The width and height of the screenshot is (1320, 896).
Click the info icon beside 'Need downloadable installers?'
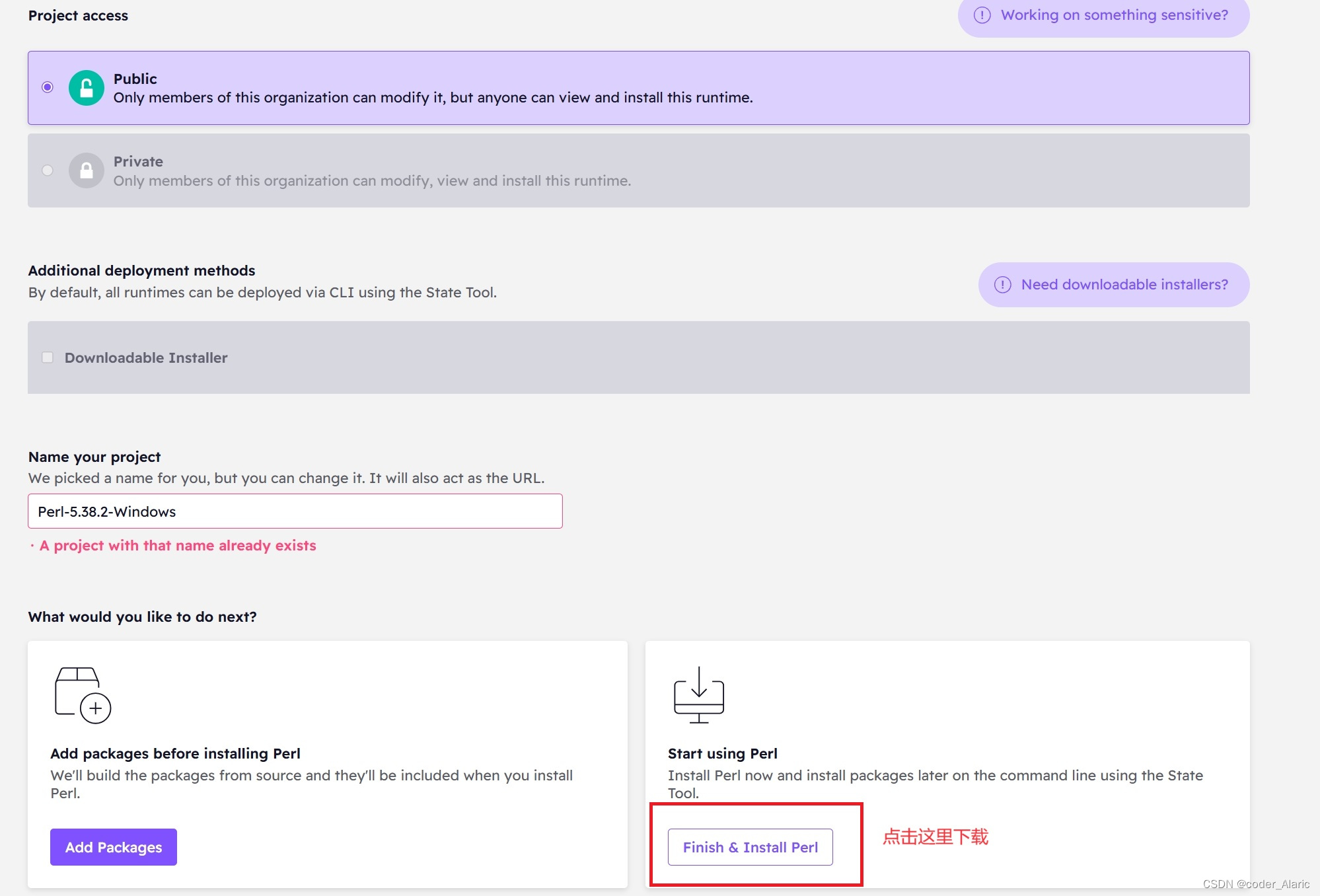1003,285
